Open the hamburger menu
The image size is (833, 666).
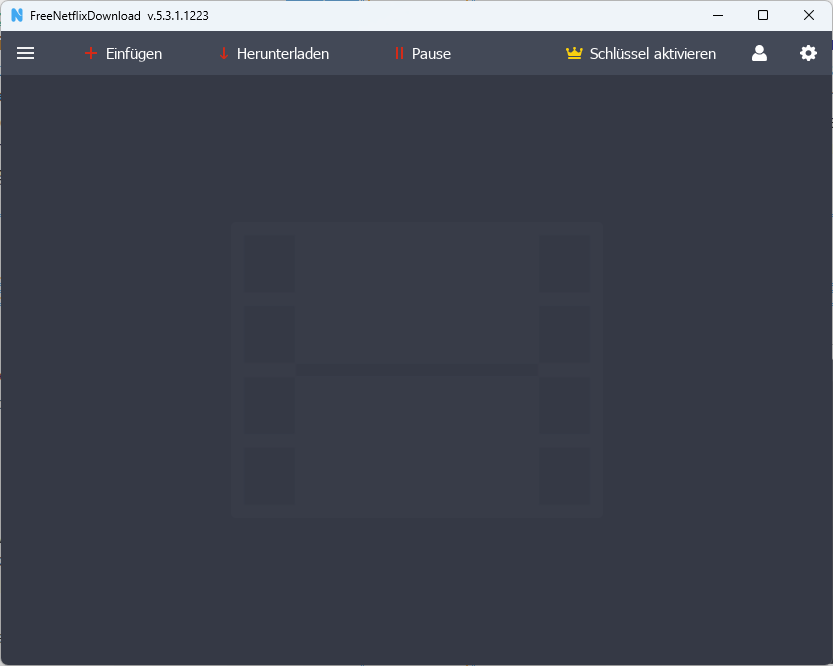[25, 53]
